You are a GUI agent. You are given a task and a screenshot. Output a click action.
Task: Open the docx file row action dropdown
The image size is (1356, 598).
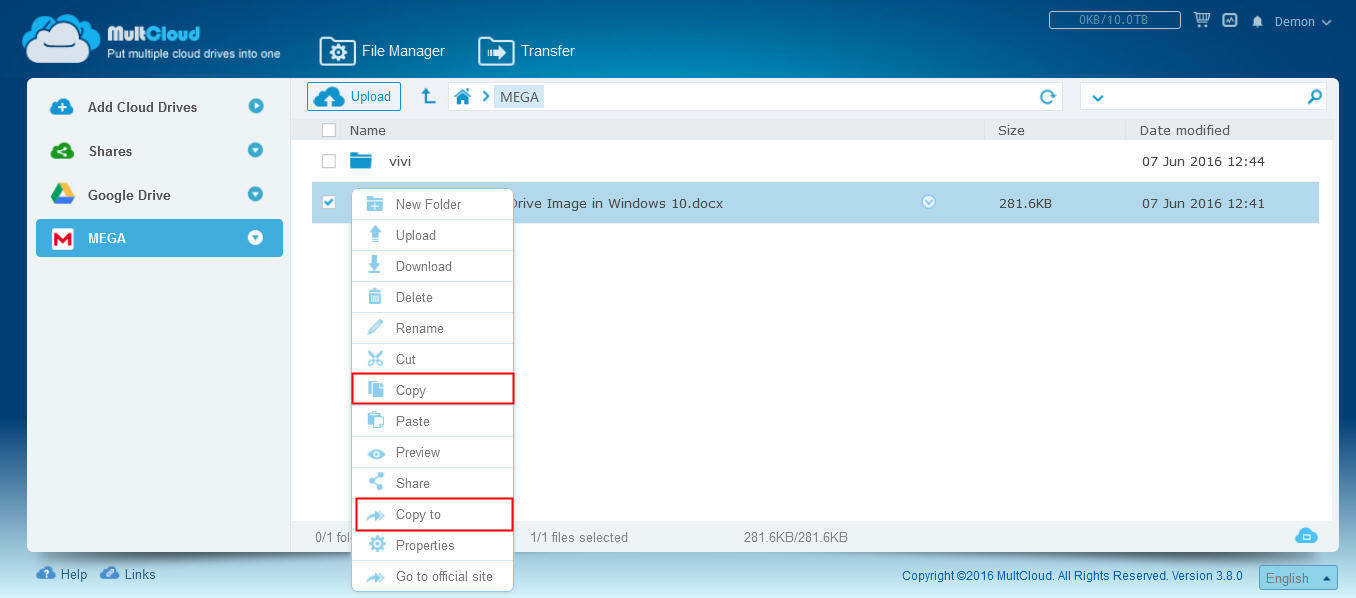pyautogui.click(x=928, y=202)
